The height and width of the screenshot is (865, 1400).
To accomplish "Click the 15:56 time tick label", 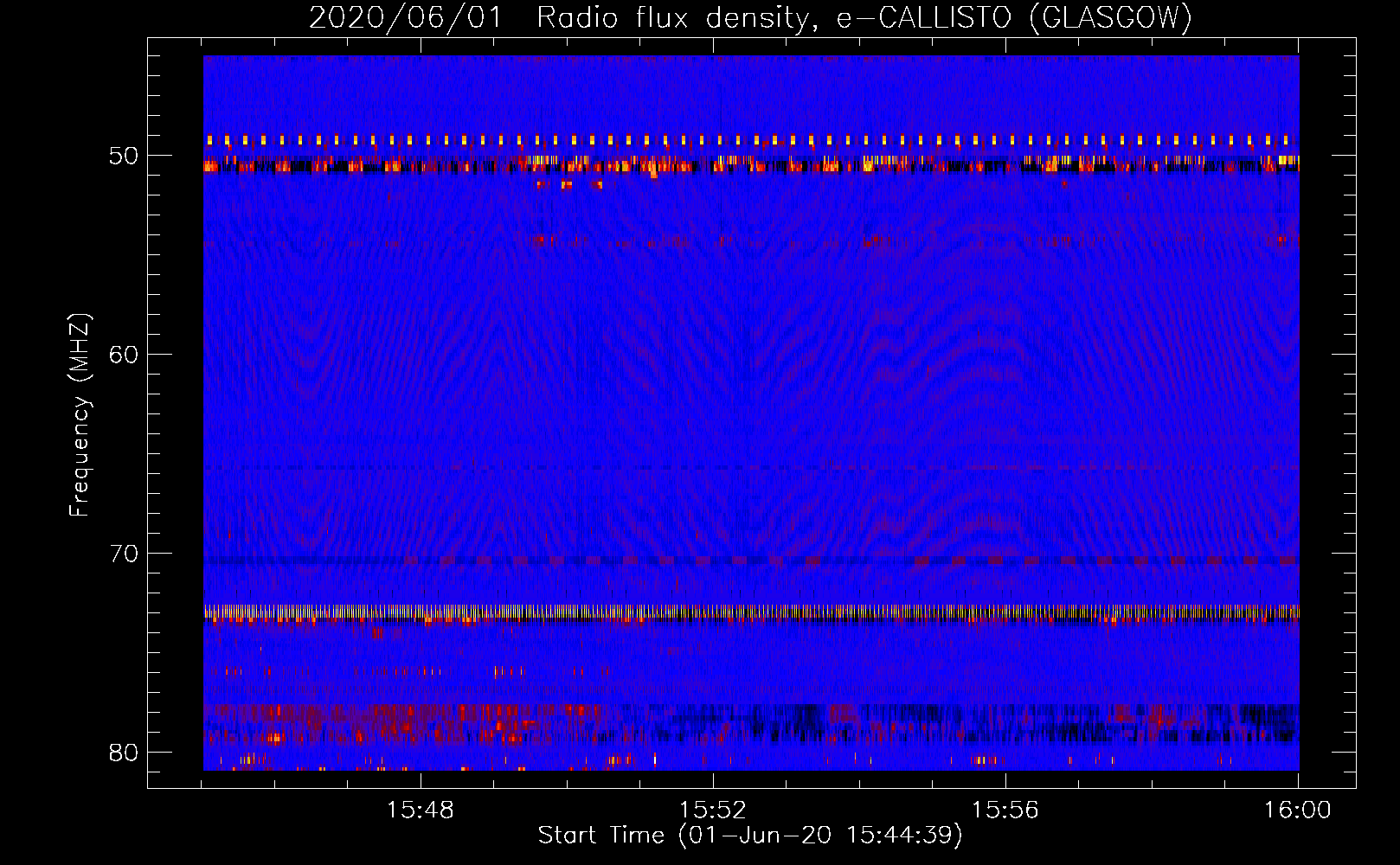I will 1005,811.
